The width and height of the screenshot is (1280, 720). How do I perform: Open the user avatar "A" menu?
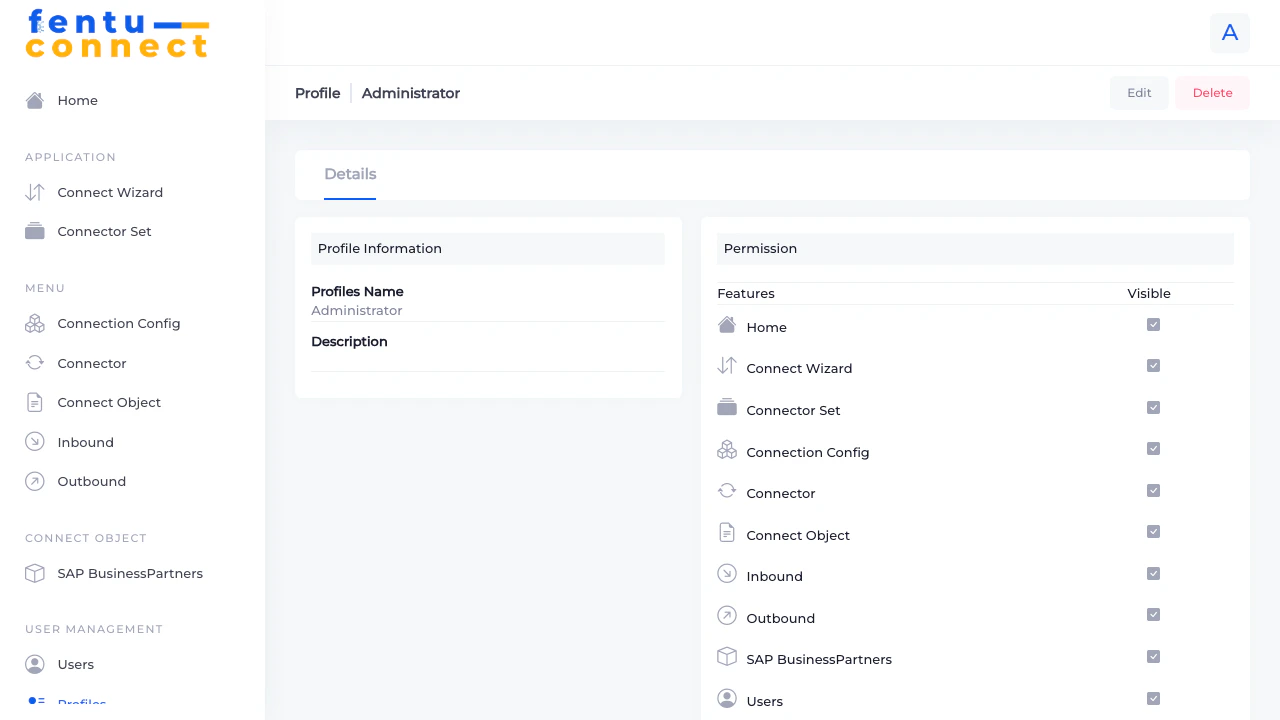[x=1230, y=33]
